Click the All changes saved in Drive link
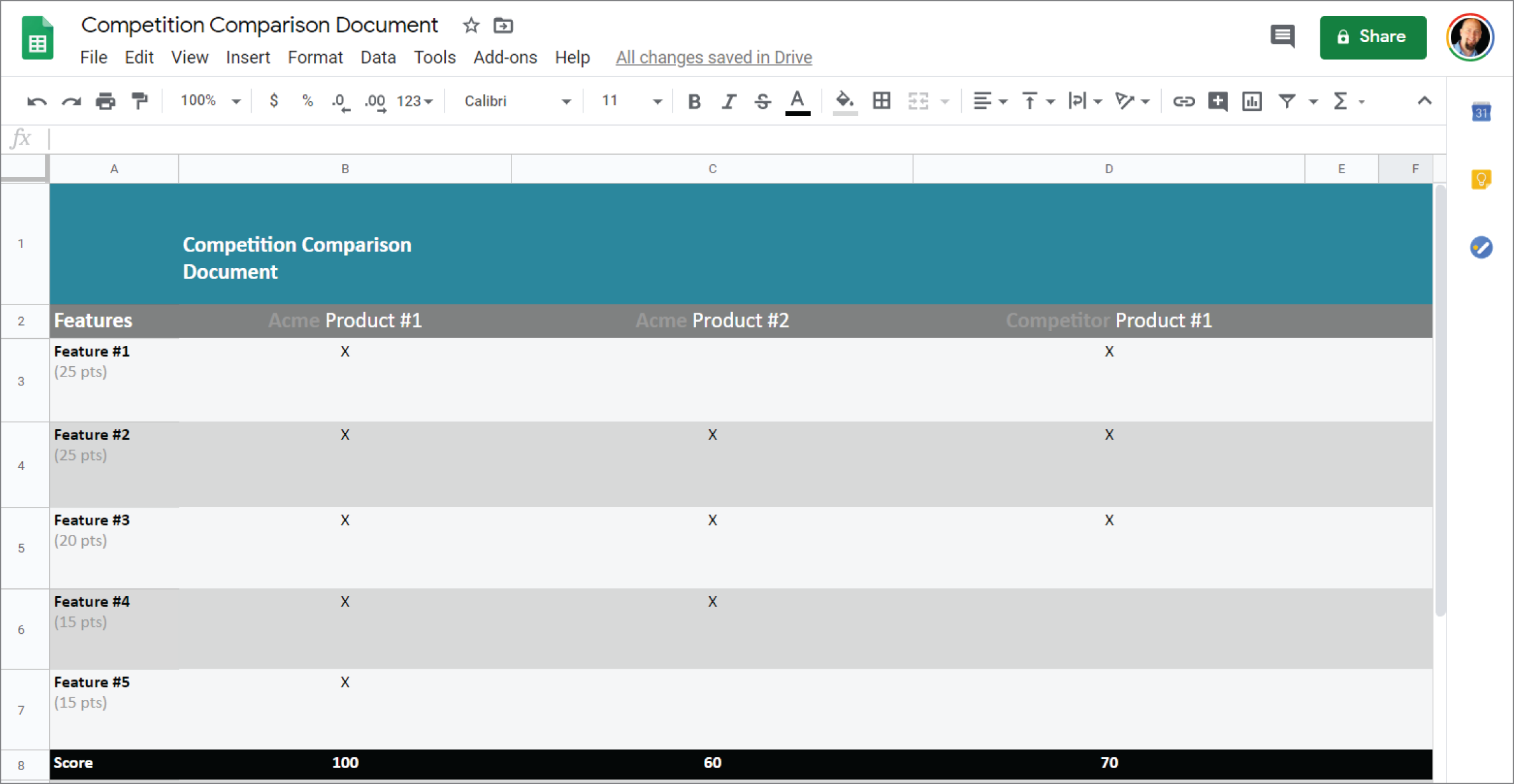This screenshot has width=1514, height=784. 713,57
